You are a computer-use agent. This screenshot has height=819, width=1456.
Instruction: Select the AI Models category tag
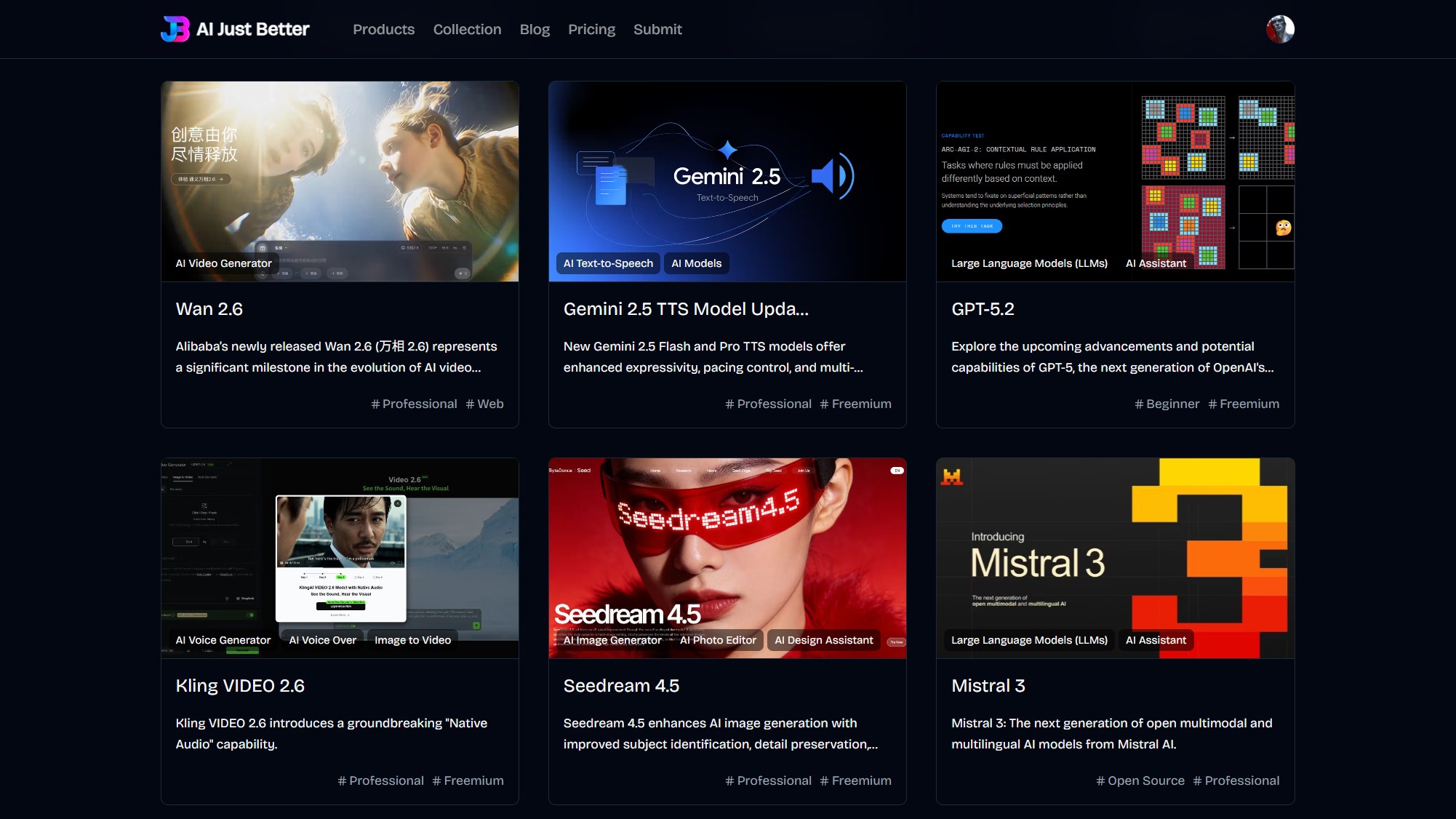pos(696,263)
